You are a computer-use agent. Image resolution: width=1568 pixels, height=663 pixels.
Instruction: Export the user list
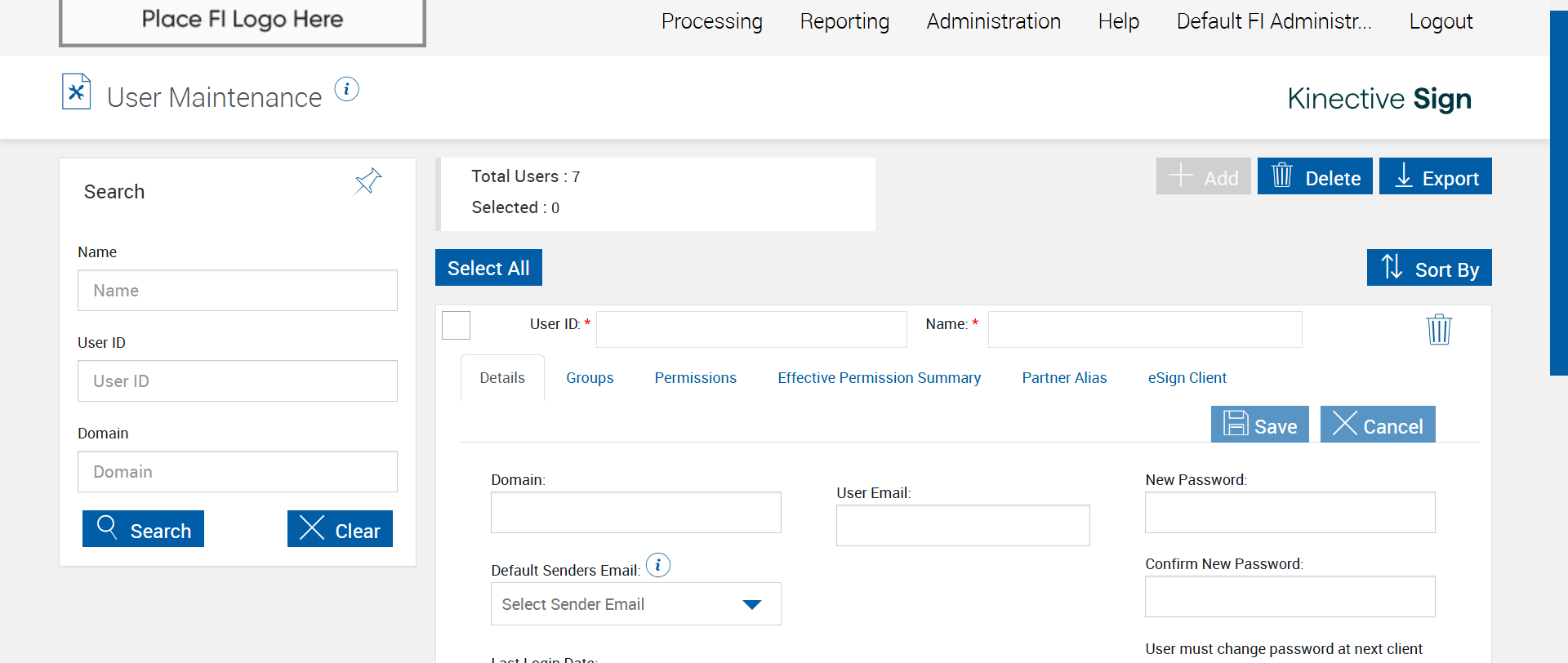click(1435, 176)
